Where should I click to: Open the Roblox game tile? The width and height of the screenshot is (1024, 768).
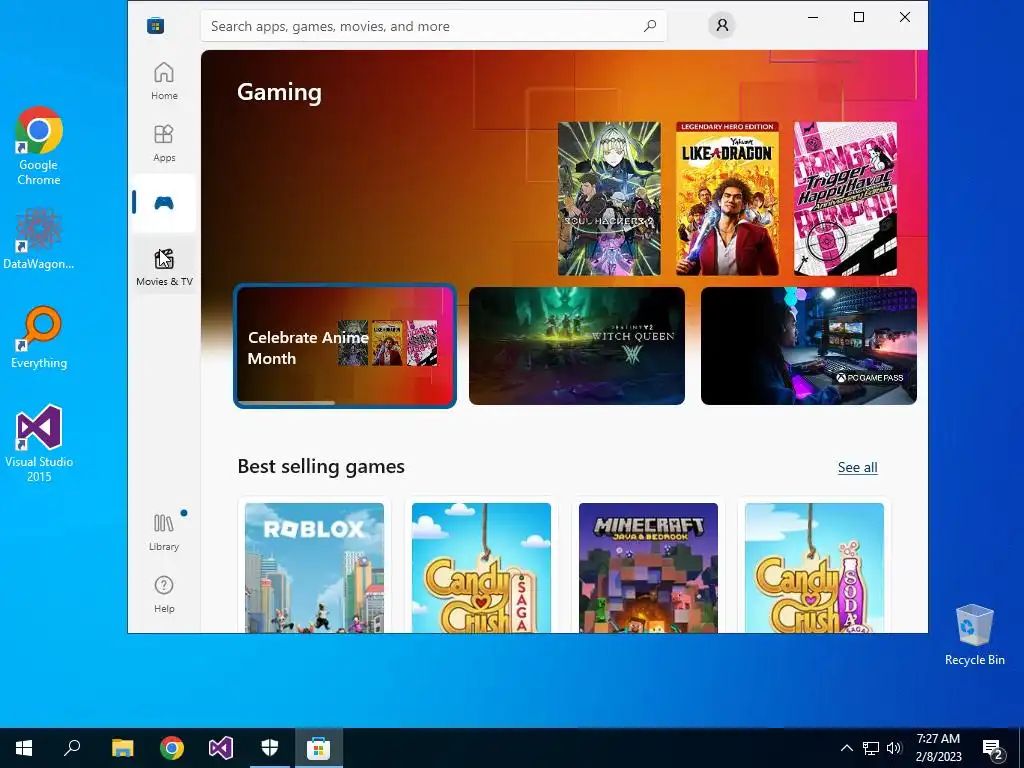(x=314, y=567)
